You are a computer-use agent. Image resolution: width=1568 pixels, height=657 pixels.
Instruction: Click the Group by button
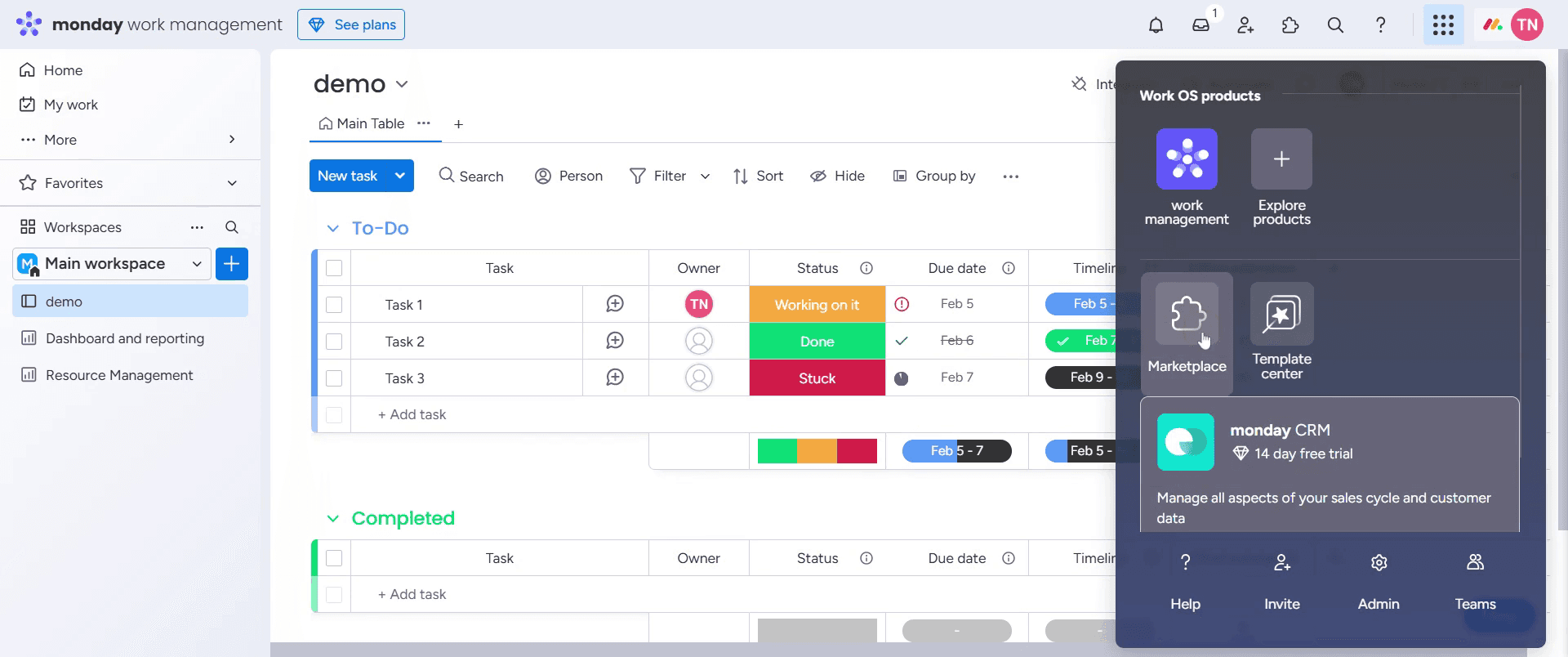(933, 177)
